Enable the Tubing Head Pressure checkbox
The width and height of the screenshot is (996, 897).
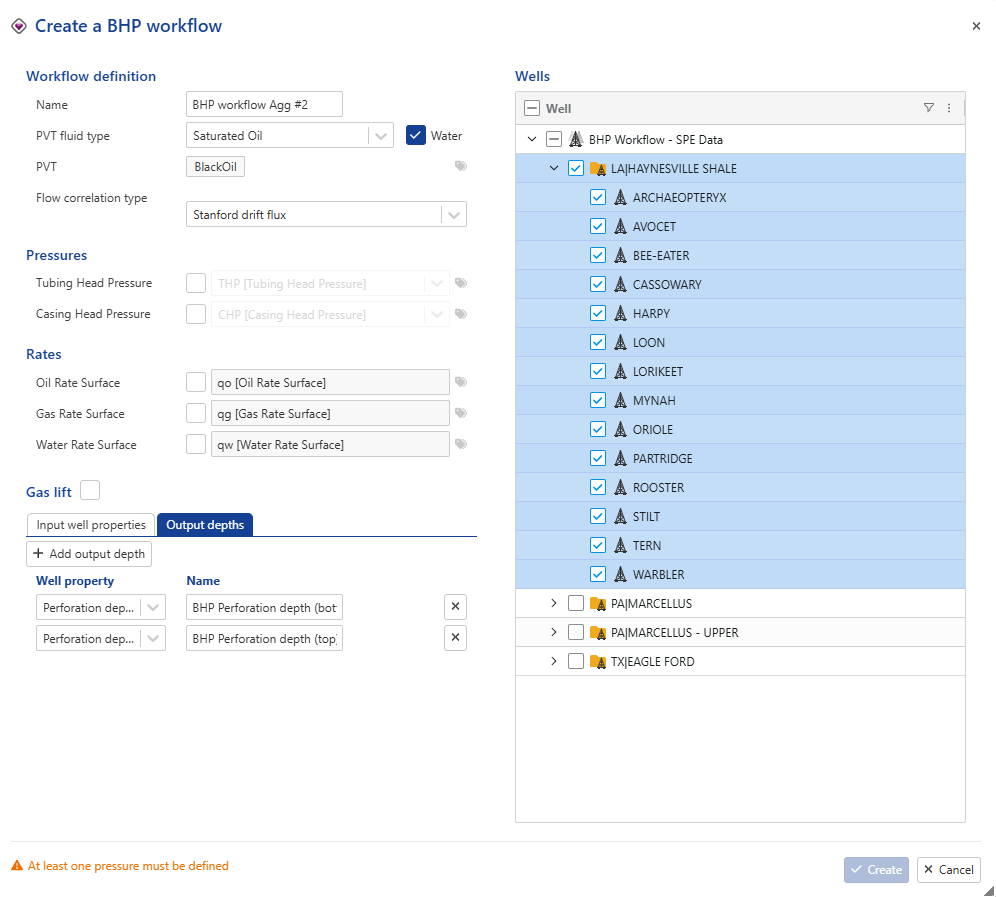click(x=197, y=284)
